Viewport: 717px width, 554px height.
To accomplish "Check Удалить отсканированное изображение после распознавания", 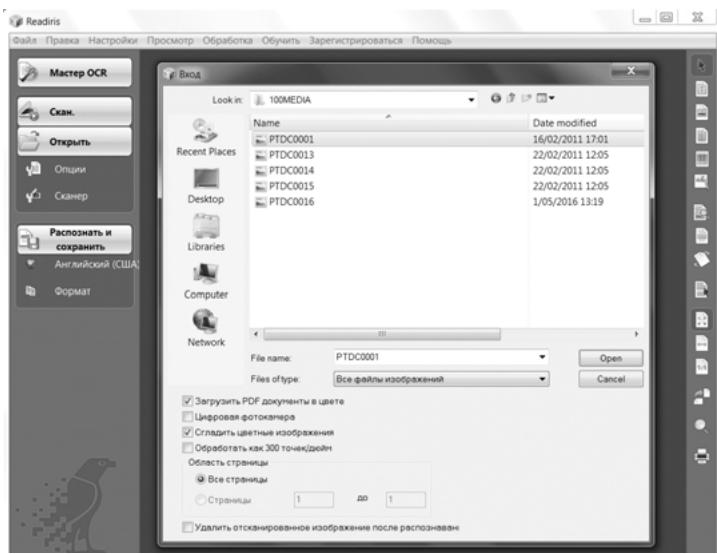I will [x=187, y=527].
